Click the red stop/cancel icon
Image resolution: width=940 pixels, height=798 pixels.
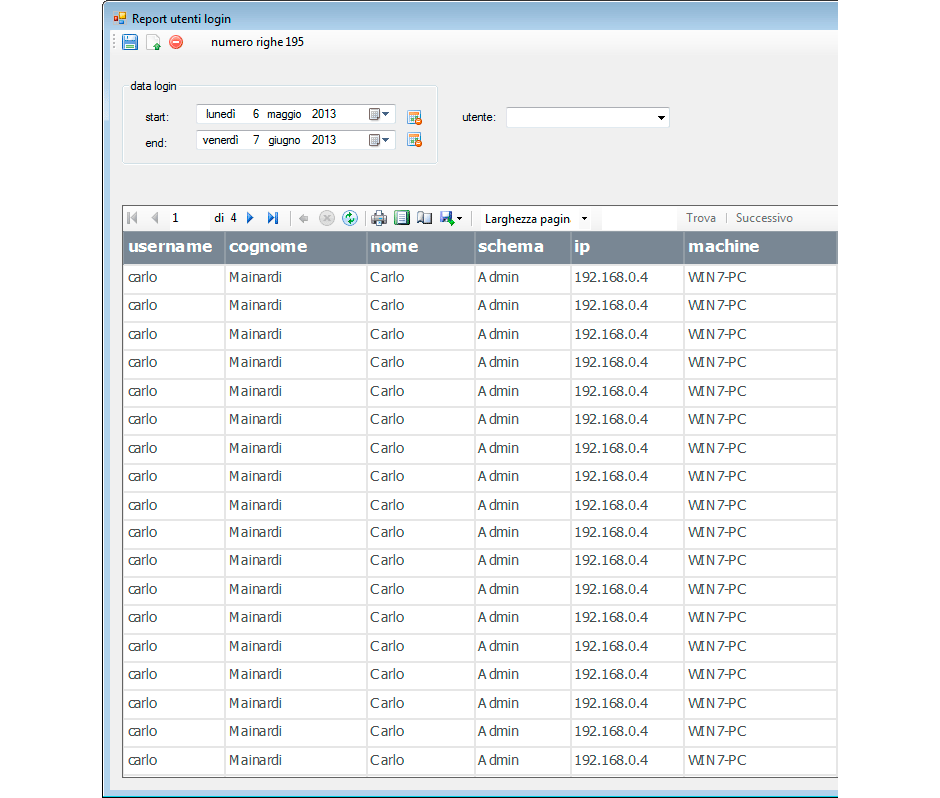(x=176, y=42)
